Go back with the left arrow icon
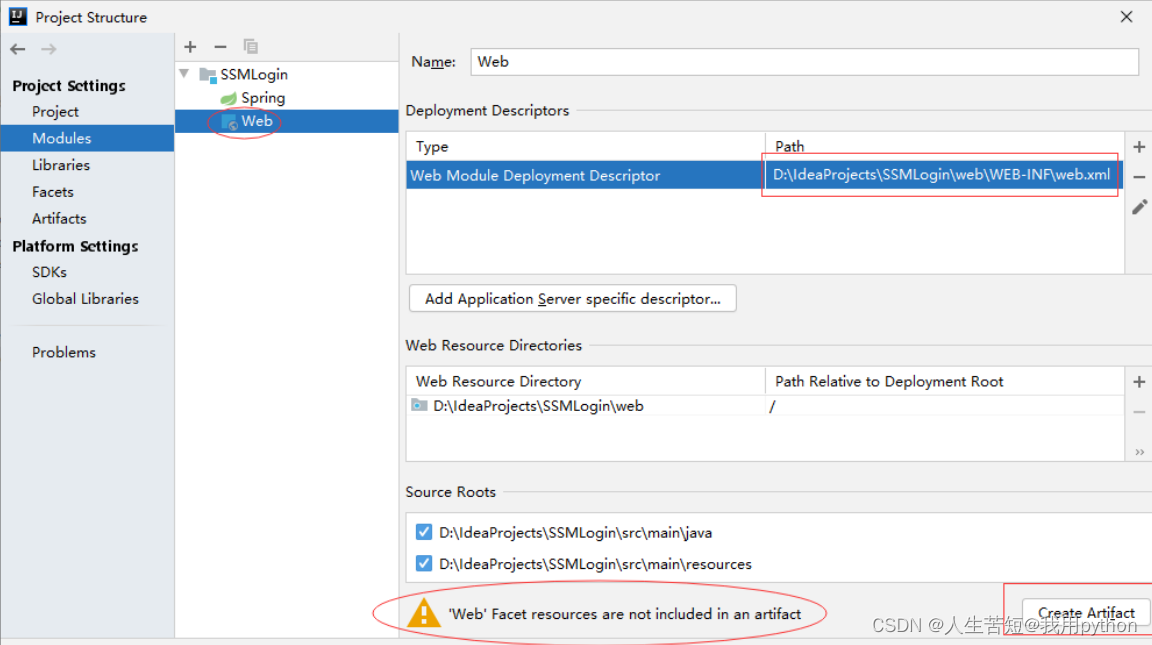This screenshot has height=645, width=1152. (x=18, y=49)
